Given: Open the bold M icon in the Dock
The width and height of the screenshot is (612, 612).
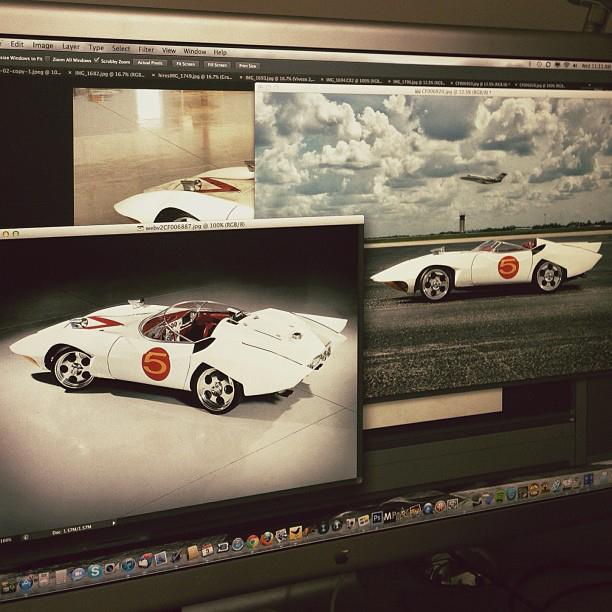Looking at the screenshot, I should 390,516.
